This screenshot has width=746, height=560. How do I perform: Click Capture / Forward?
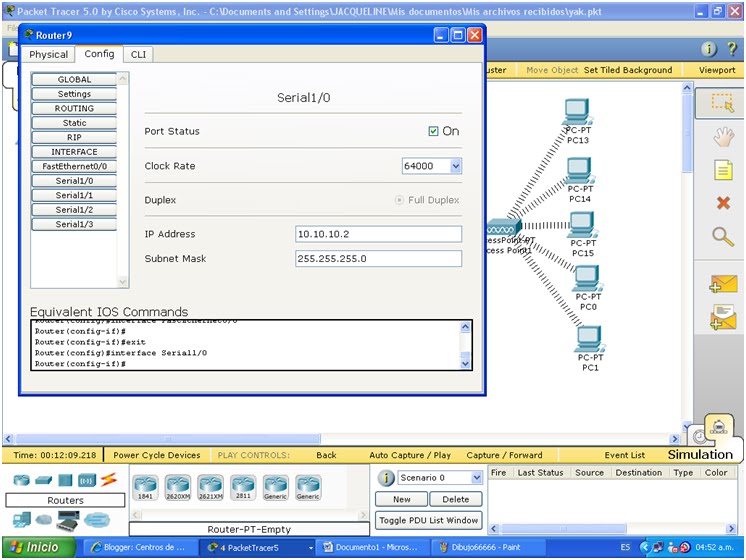[504, 455]
